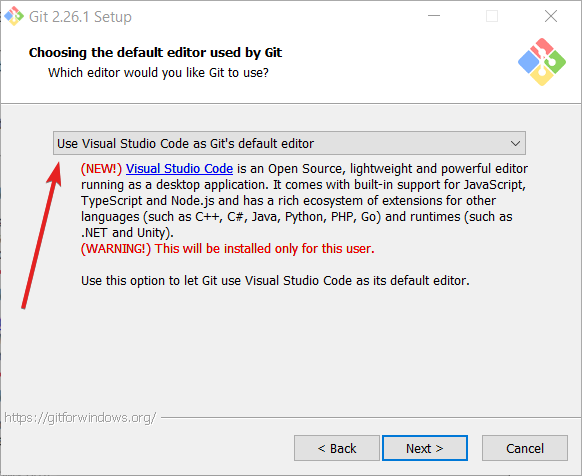Image resolution: width=582 pixels, height=476 pixels.
Task: Click the https://gitforwindows.org/ URL text
Action: click(x=80, y=418)
